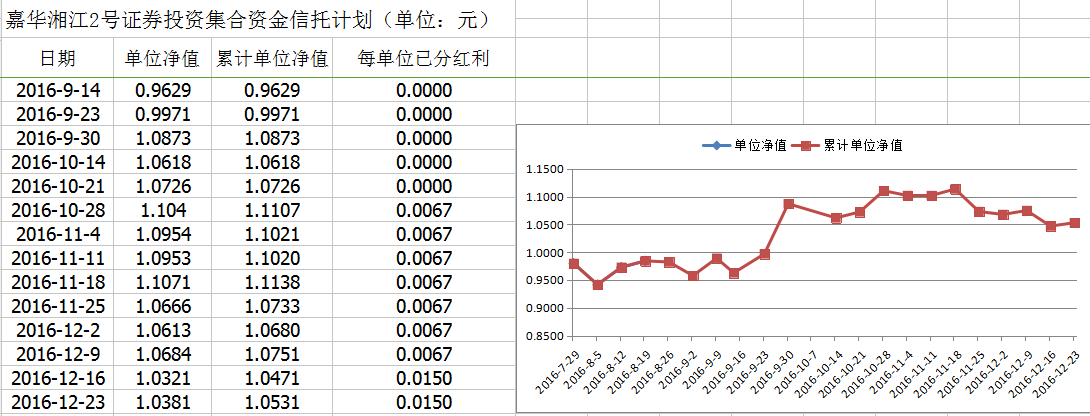Click the lowest chart marker at 2016-8-5
Viewport: 1090px width, 416px height.
598,285
